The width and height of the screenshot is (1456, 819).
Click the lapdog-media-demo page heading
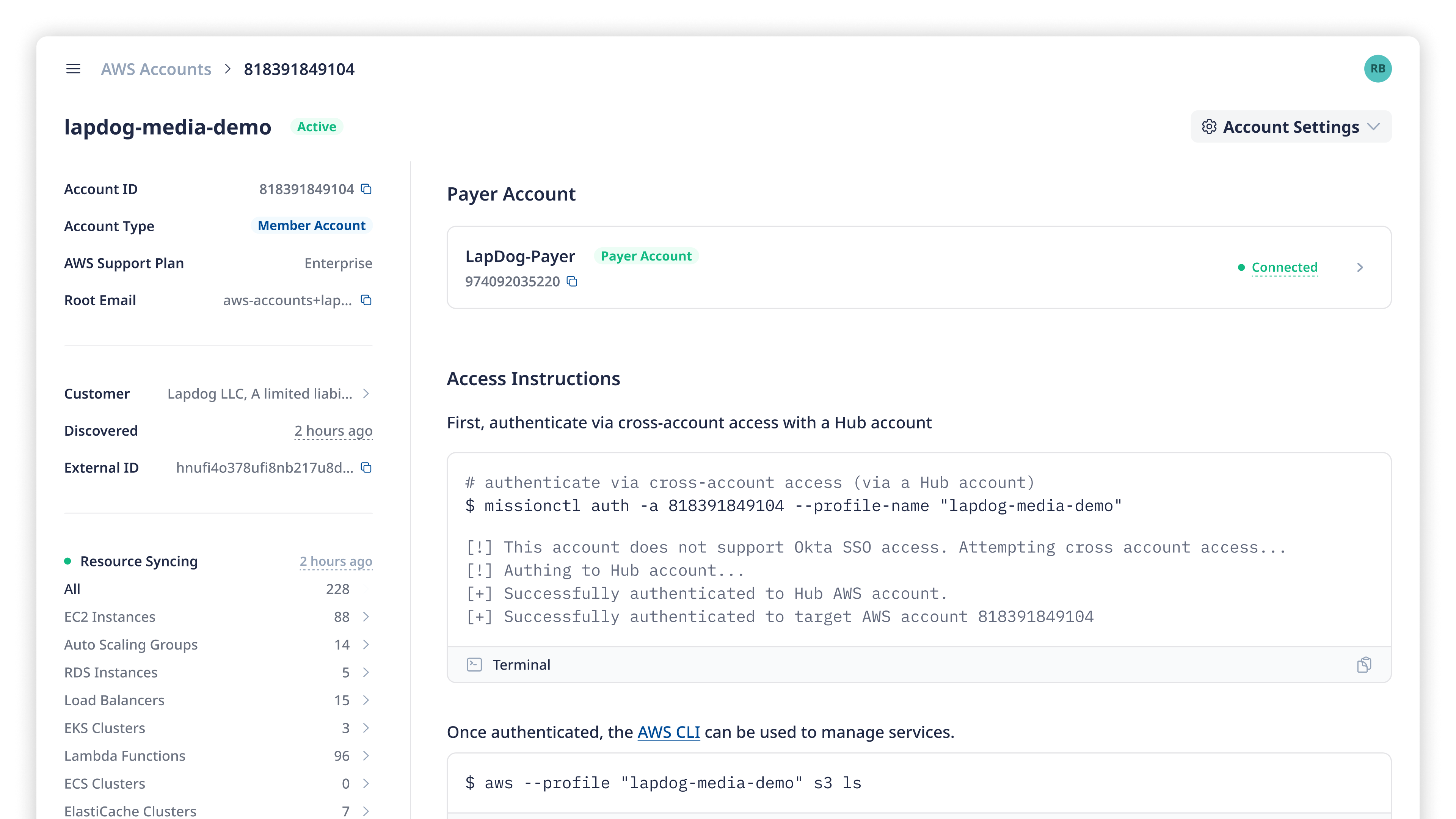pos(168,127)
